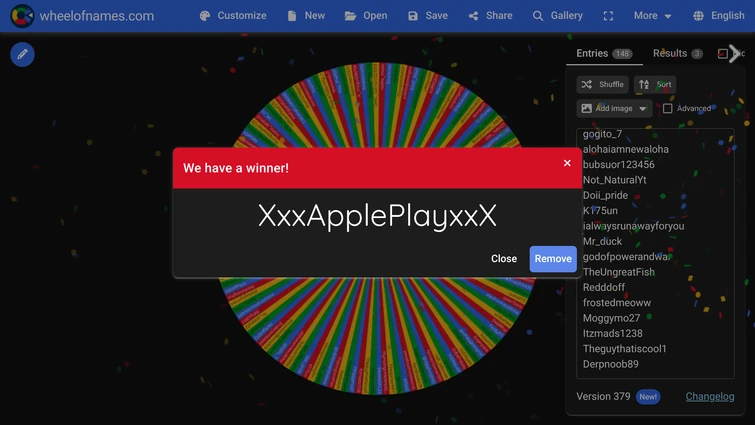Click the wheelofnames.com logo icon
Screen dimensions: 755x425
(x=22, y=16)
